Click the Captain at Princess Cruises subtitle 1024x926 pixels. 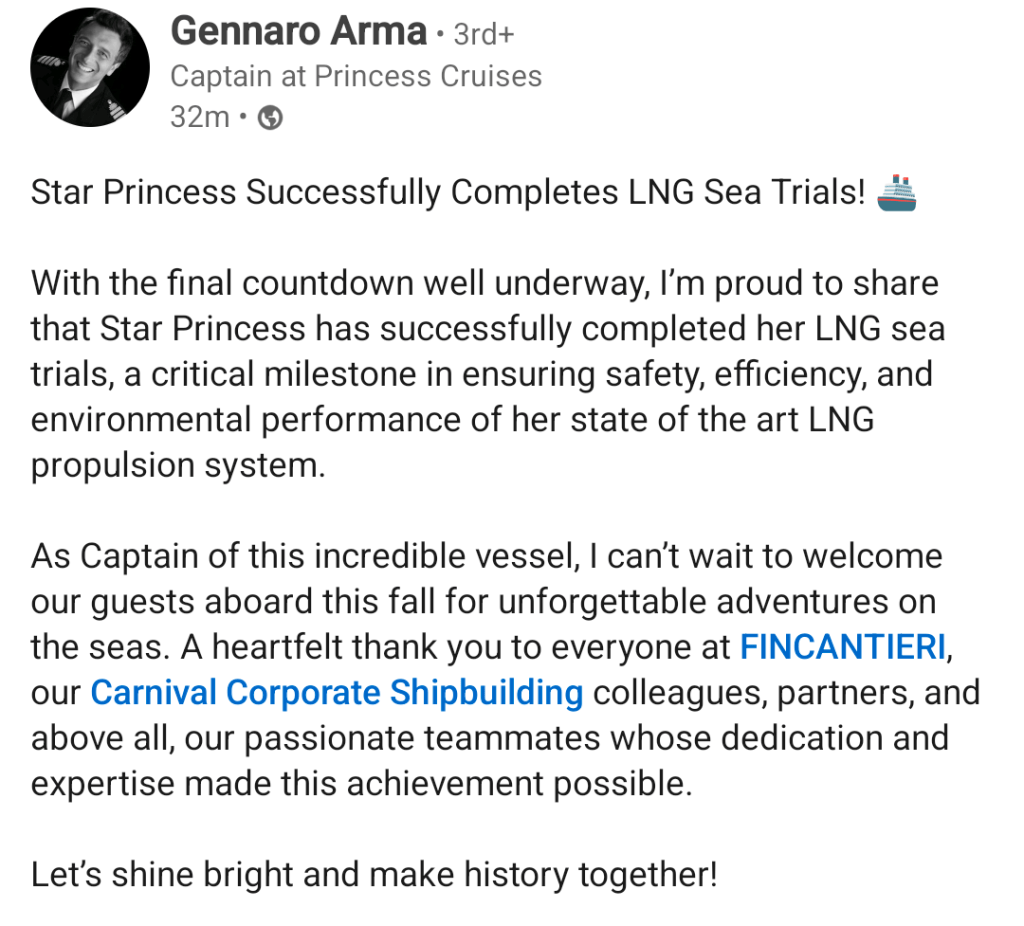pyautogui.click(x=356, y=76)
